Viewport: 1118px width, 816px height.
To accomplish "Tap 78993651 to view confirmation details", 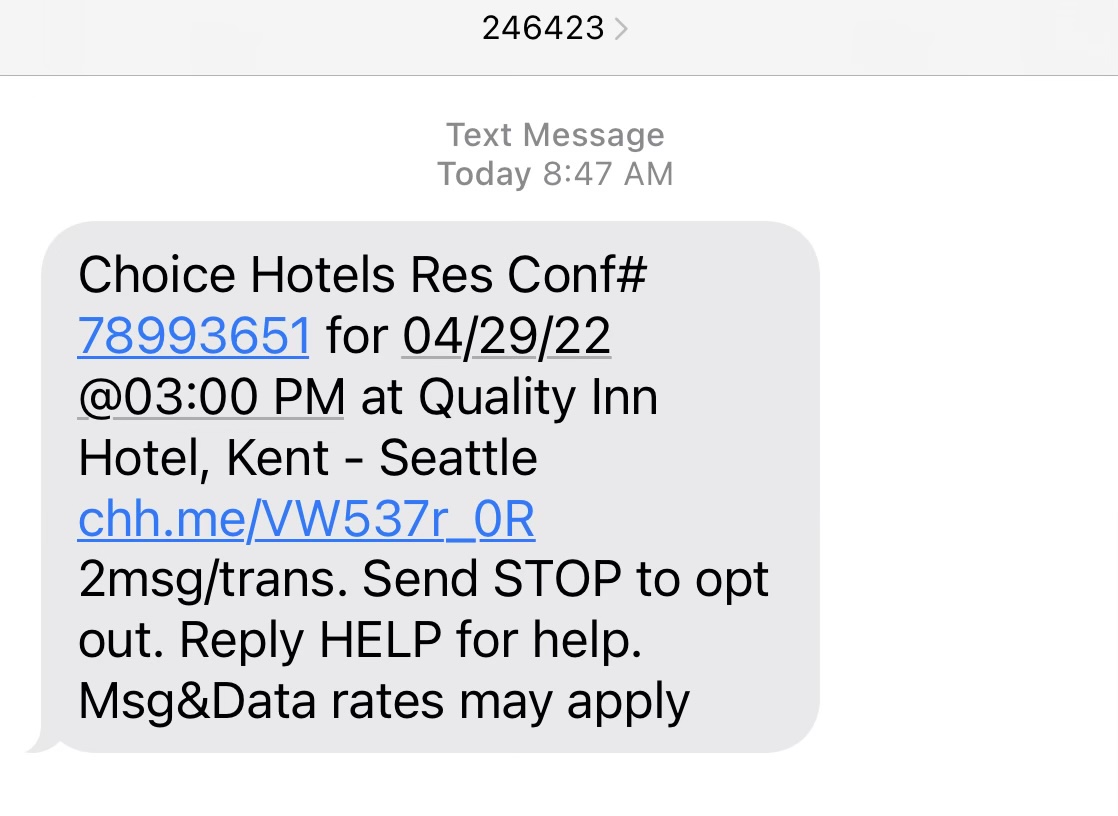I will tap(193, 335).
